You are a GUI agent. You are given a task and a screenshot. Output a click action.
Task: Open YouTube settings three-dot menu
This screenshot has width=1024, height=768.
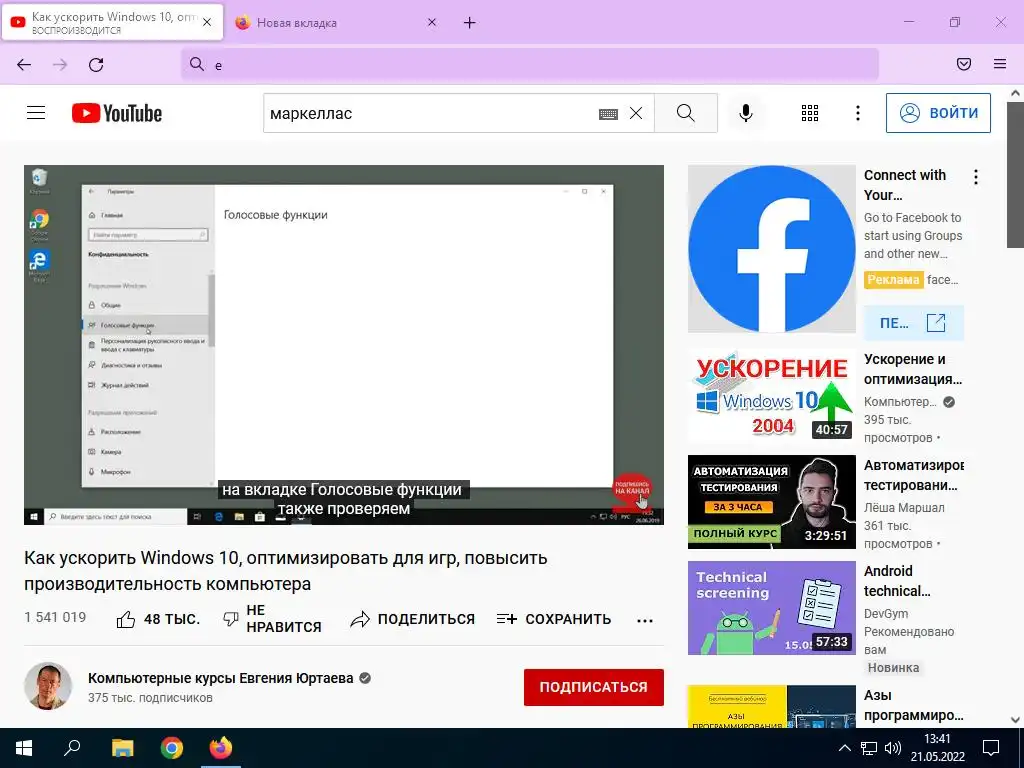click(857, 113)
